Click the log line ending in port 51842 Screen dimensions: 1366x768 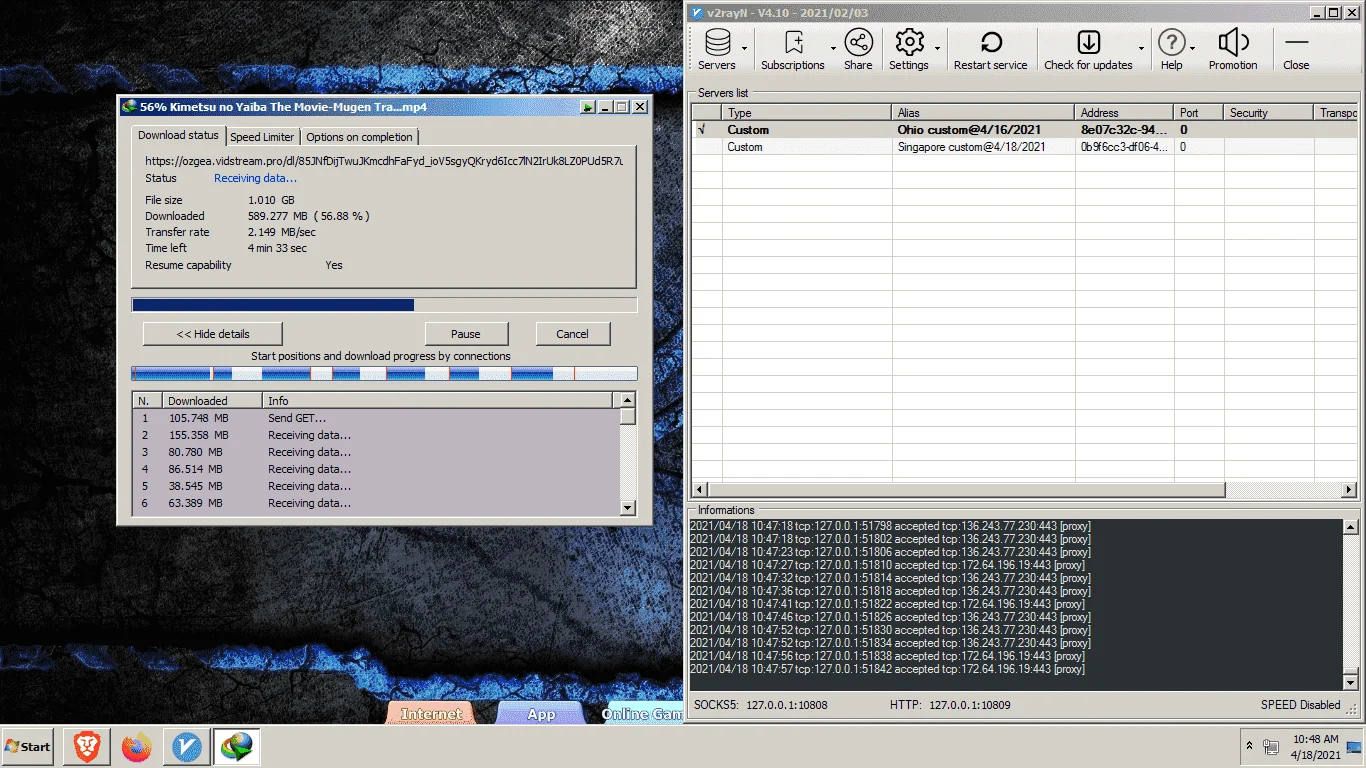(x=887, y=669)
